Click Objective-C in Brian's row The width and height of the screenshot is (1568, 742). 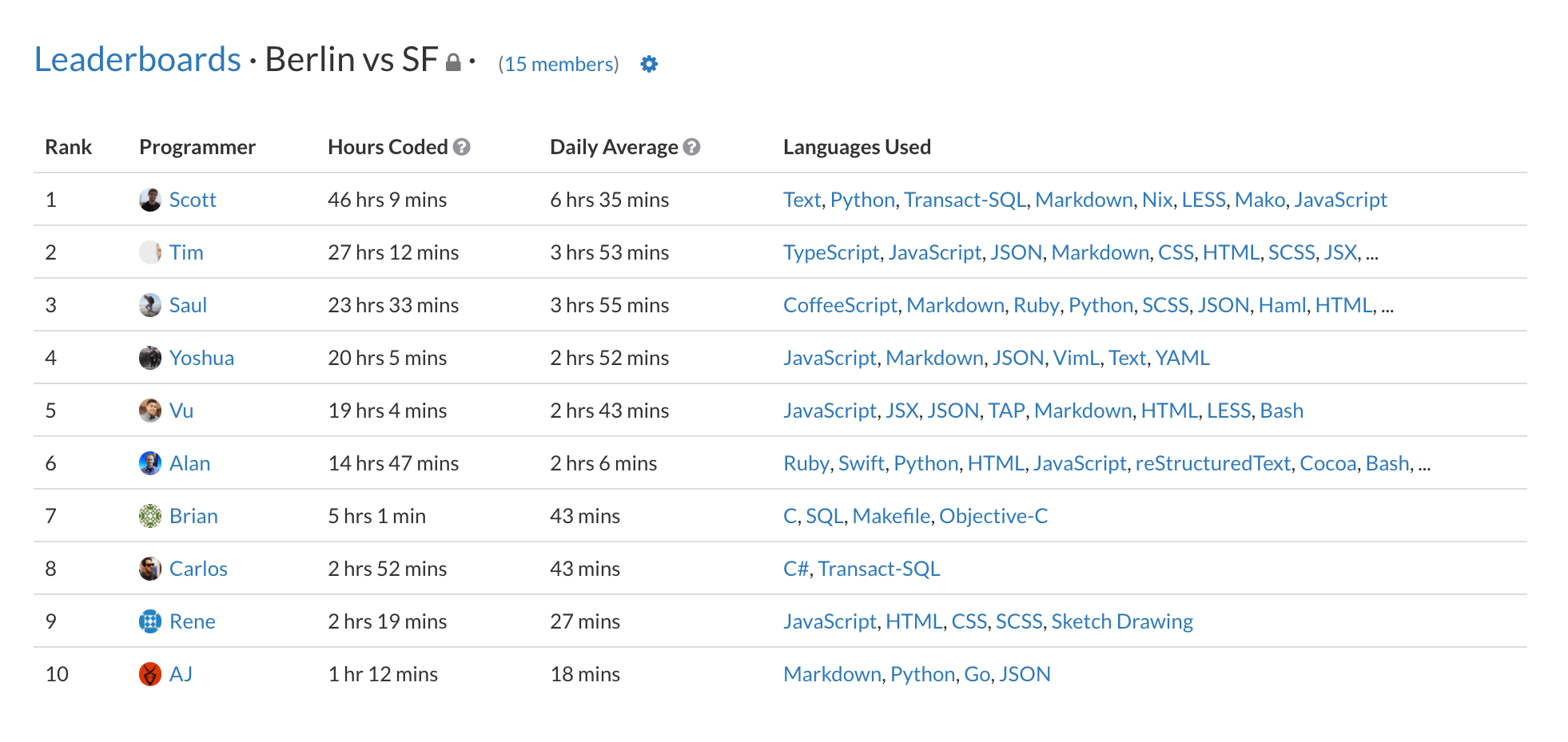(x=993, y=516)
